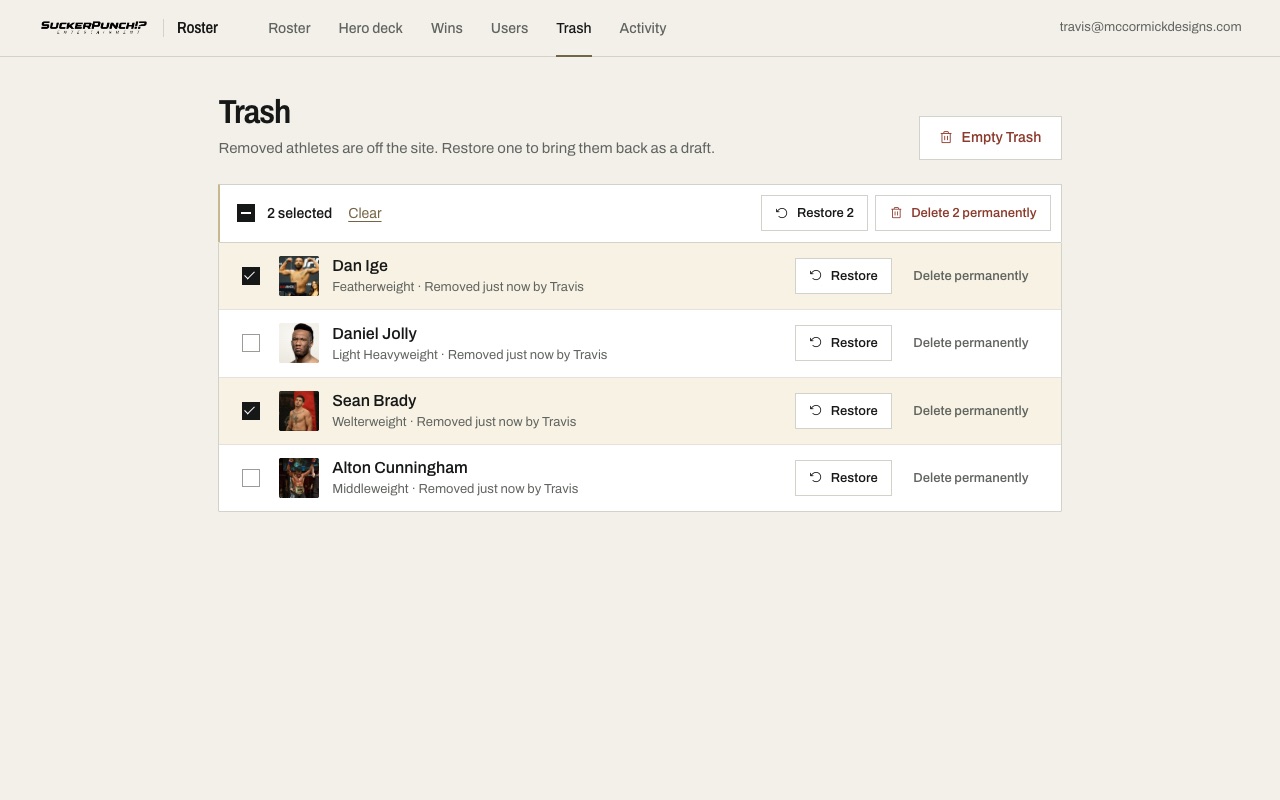Click the Roster label beside the logo
The height and width of the screenshot is (800, 1280).
197,28
